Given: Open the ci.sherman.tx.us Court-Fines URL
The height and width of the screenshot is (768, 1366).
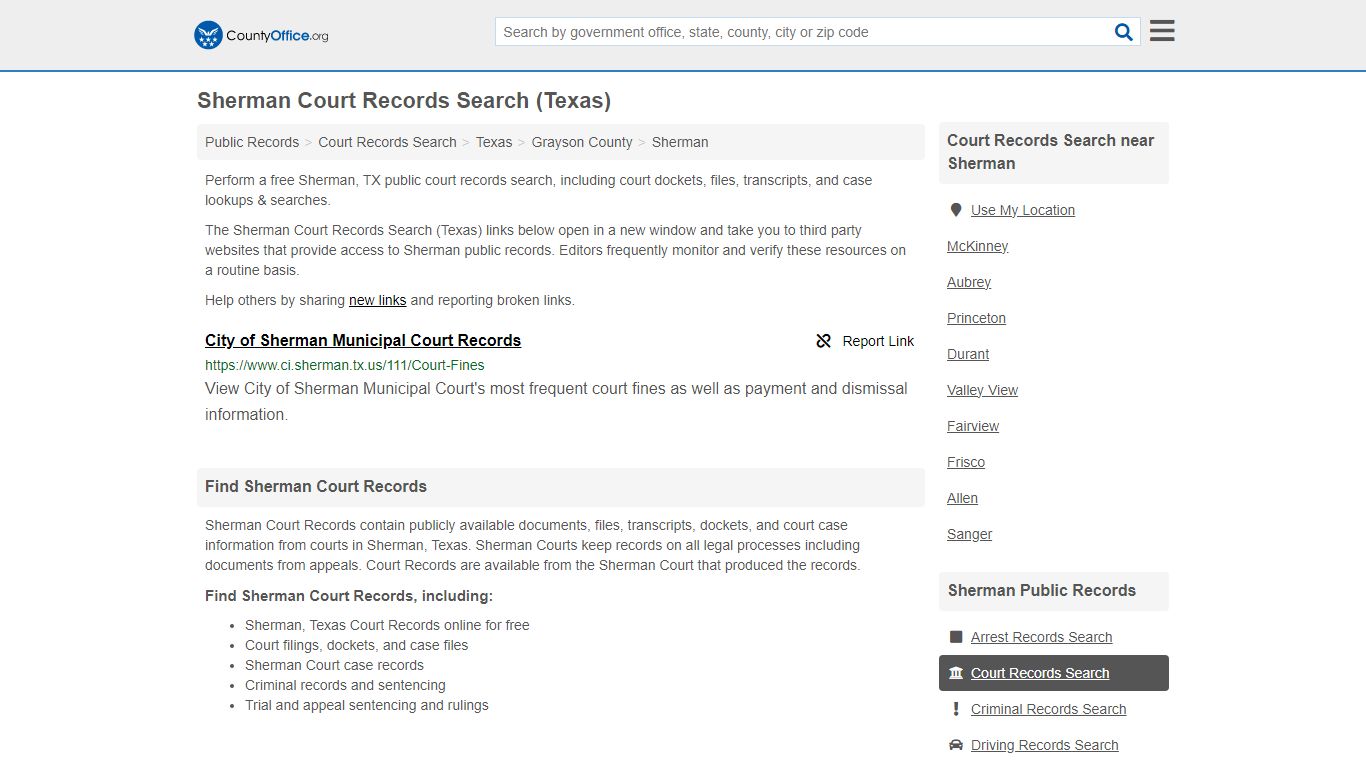Looking at the screenshot, I should 344,365.
